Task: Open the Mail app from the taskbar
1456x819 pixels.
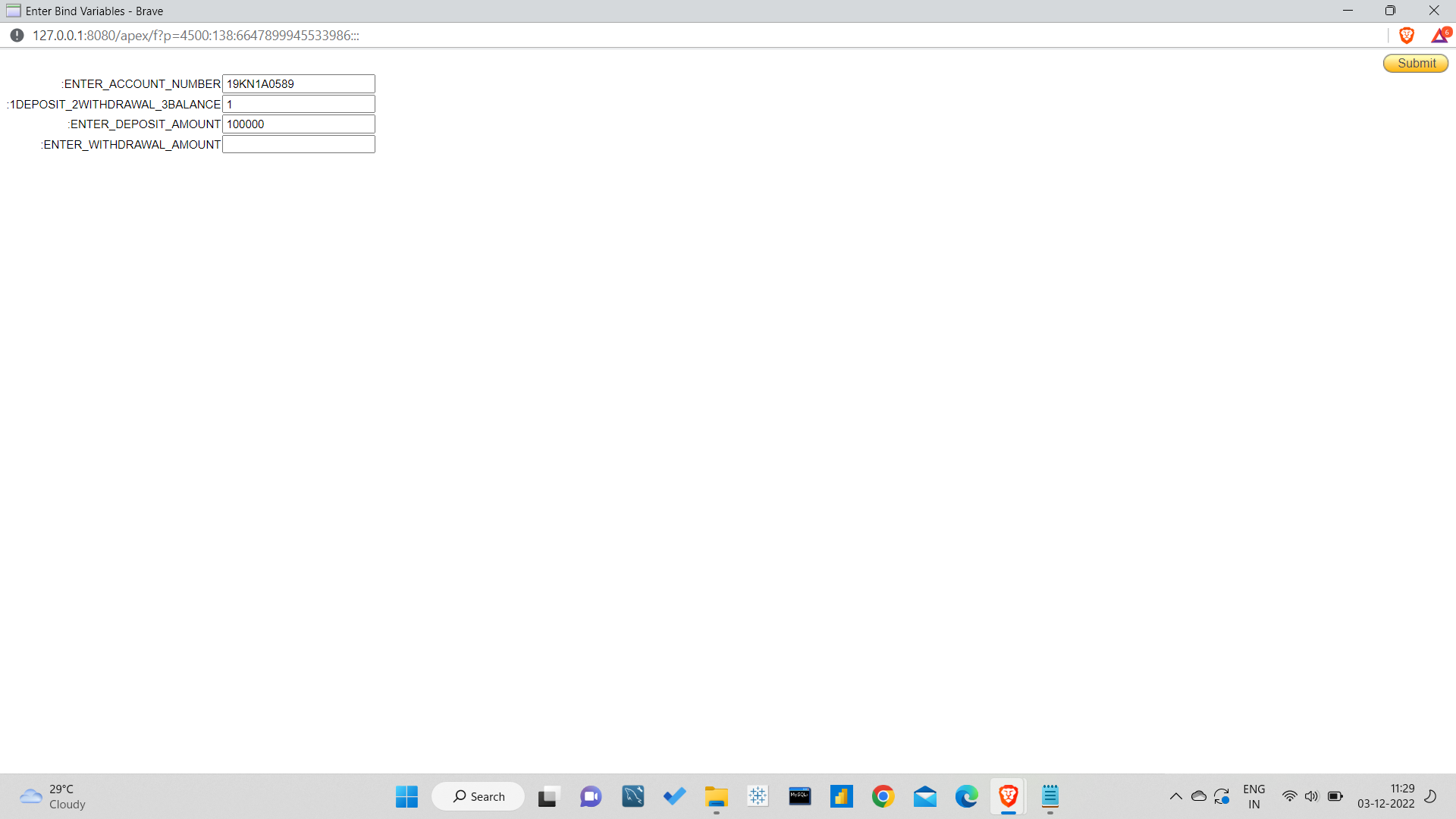Action: point(925,796)
